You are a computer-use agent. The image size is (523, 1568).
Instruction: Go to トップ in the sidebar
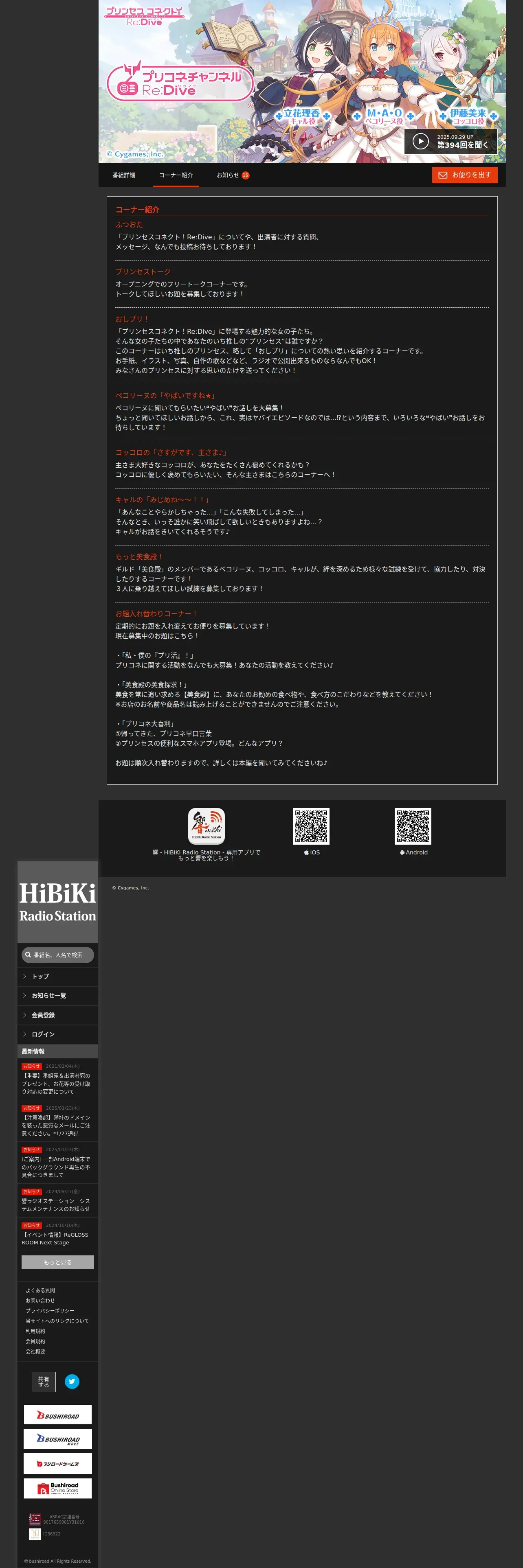click(58, 977)
